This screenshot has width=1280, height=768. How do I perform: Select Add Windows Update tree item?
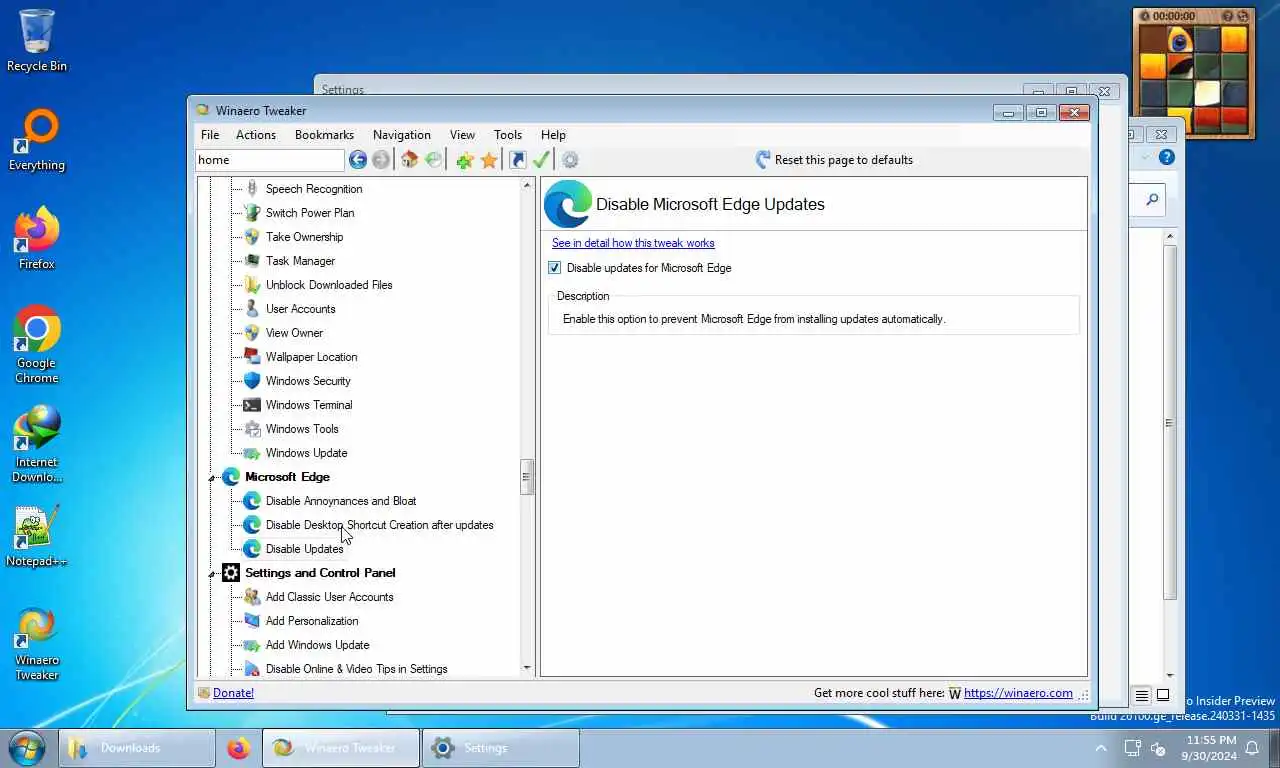pos(317,645)
